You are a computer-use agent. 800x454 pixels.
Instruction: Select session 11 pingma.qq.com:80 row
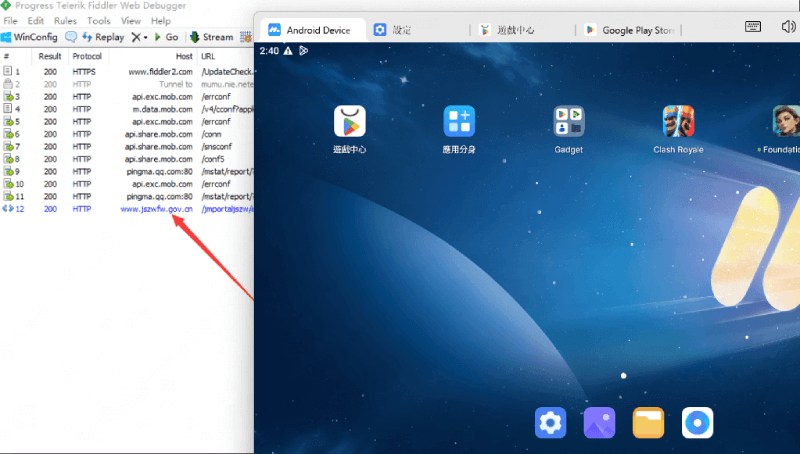[x=127, y=196]
